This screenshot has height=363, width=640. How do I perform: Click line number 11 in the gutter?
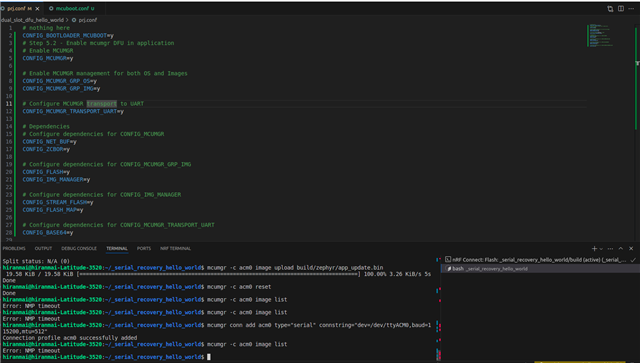(9, 104)
